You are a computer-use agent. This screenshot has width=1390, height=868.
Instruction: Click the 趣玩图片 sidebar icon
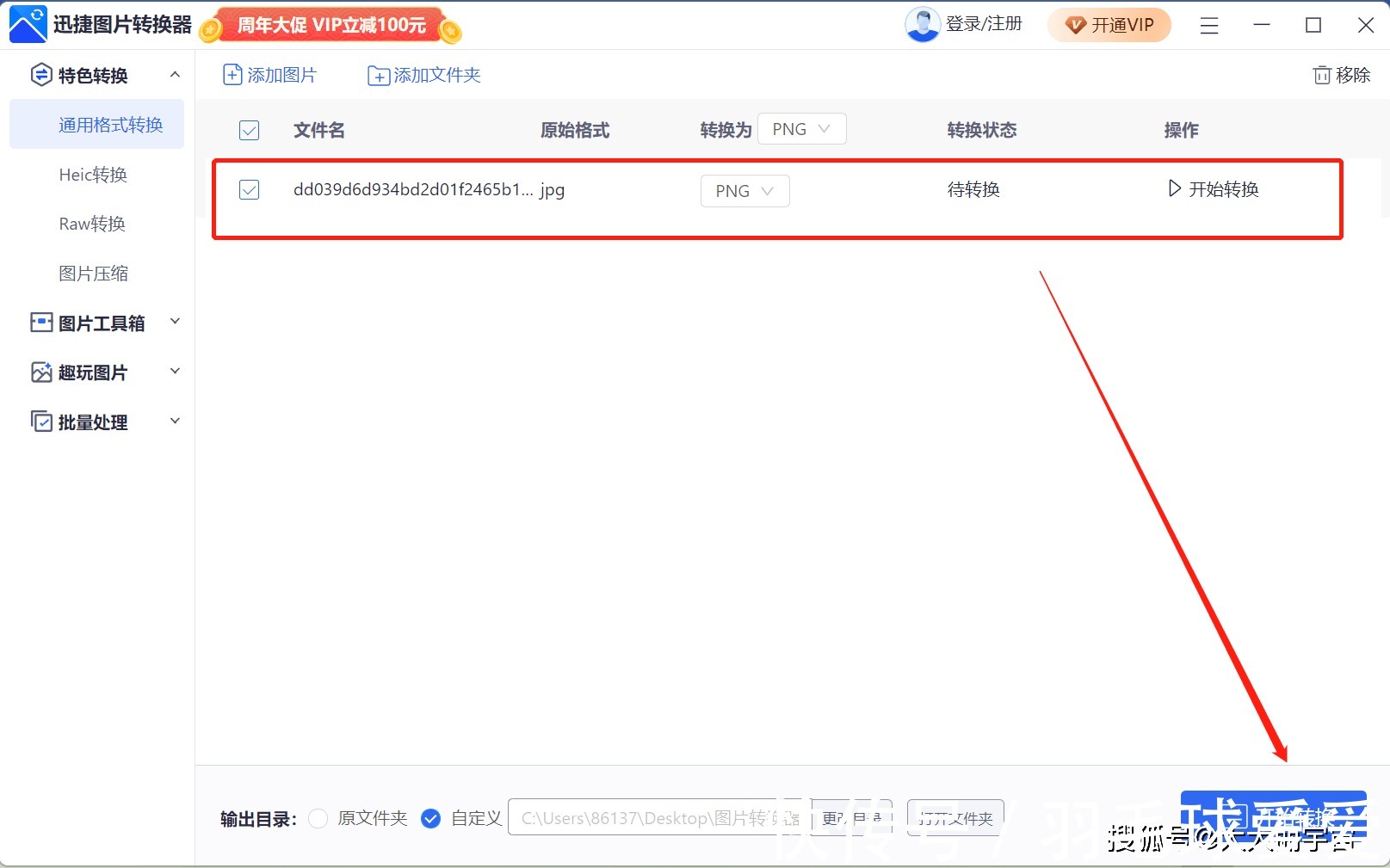pos(41,372)
